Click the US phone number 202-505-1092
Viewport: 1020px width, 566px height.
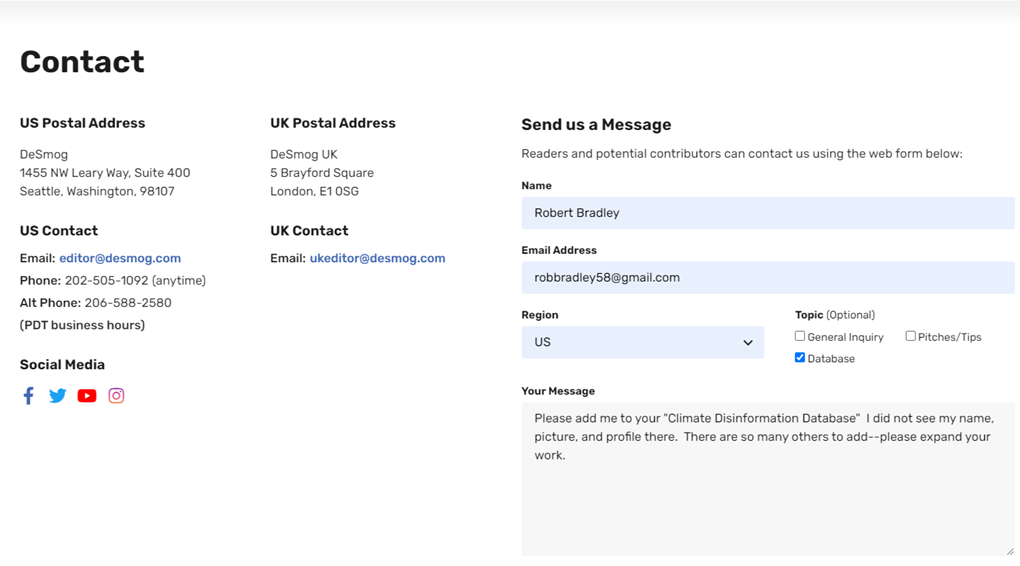[x=107, y=280]
